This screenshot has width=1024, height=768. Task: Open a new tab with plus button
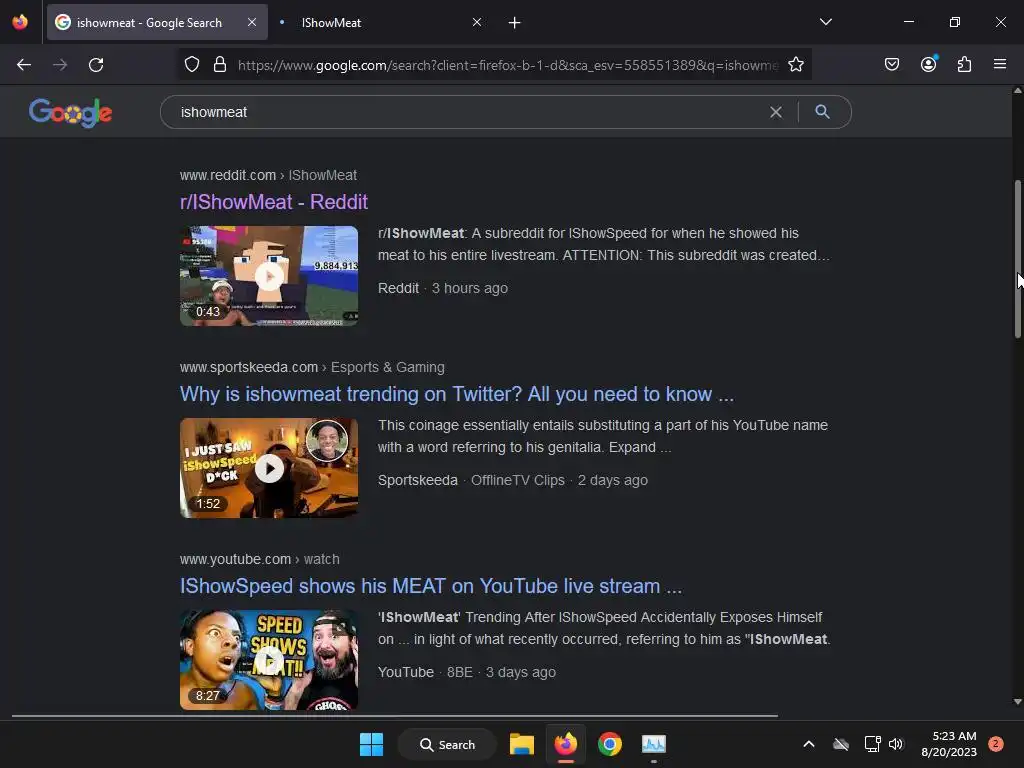(515, 23)
